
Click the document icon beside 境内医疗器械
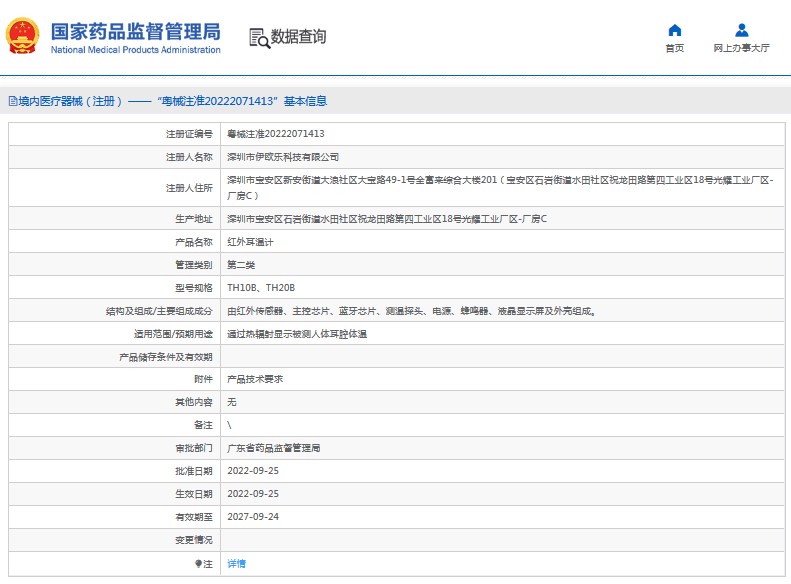(13, 101)
